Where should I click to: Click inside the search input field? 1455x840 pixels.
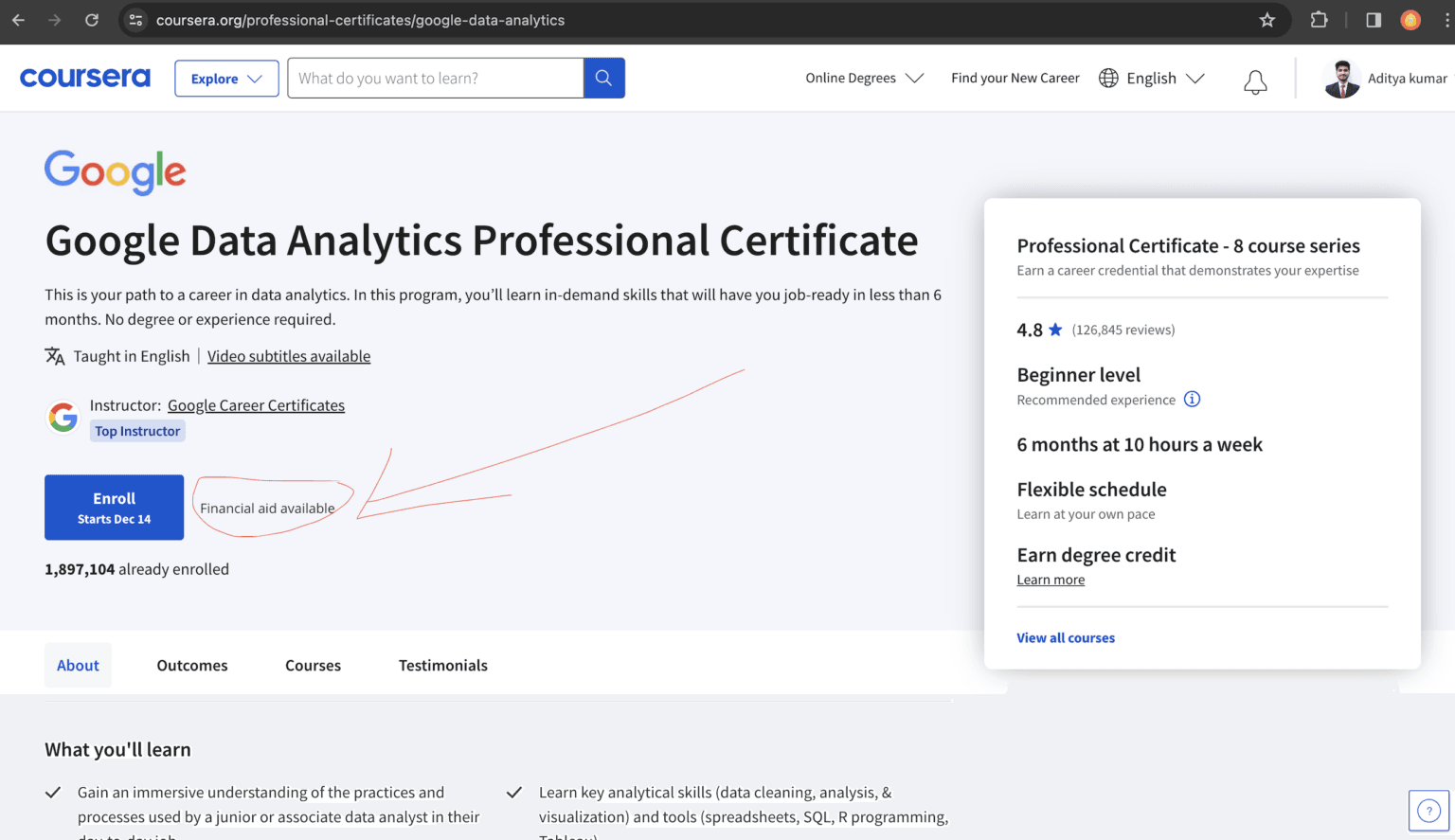[436, 78]
